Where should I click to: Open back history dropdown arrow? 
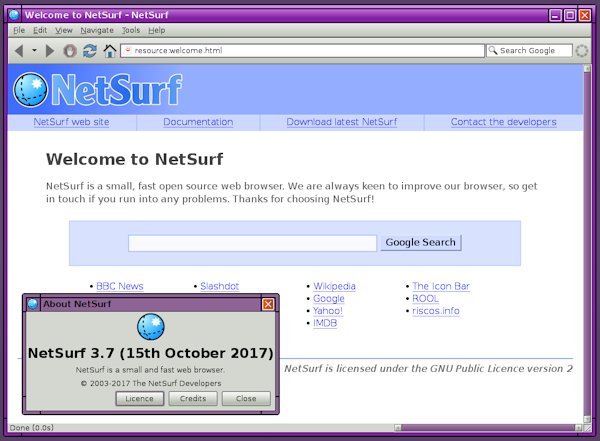[34, 50]
